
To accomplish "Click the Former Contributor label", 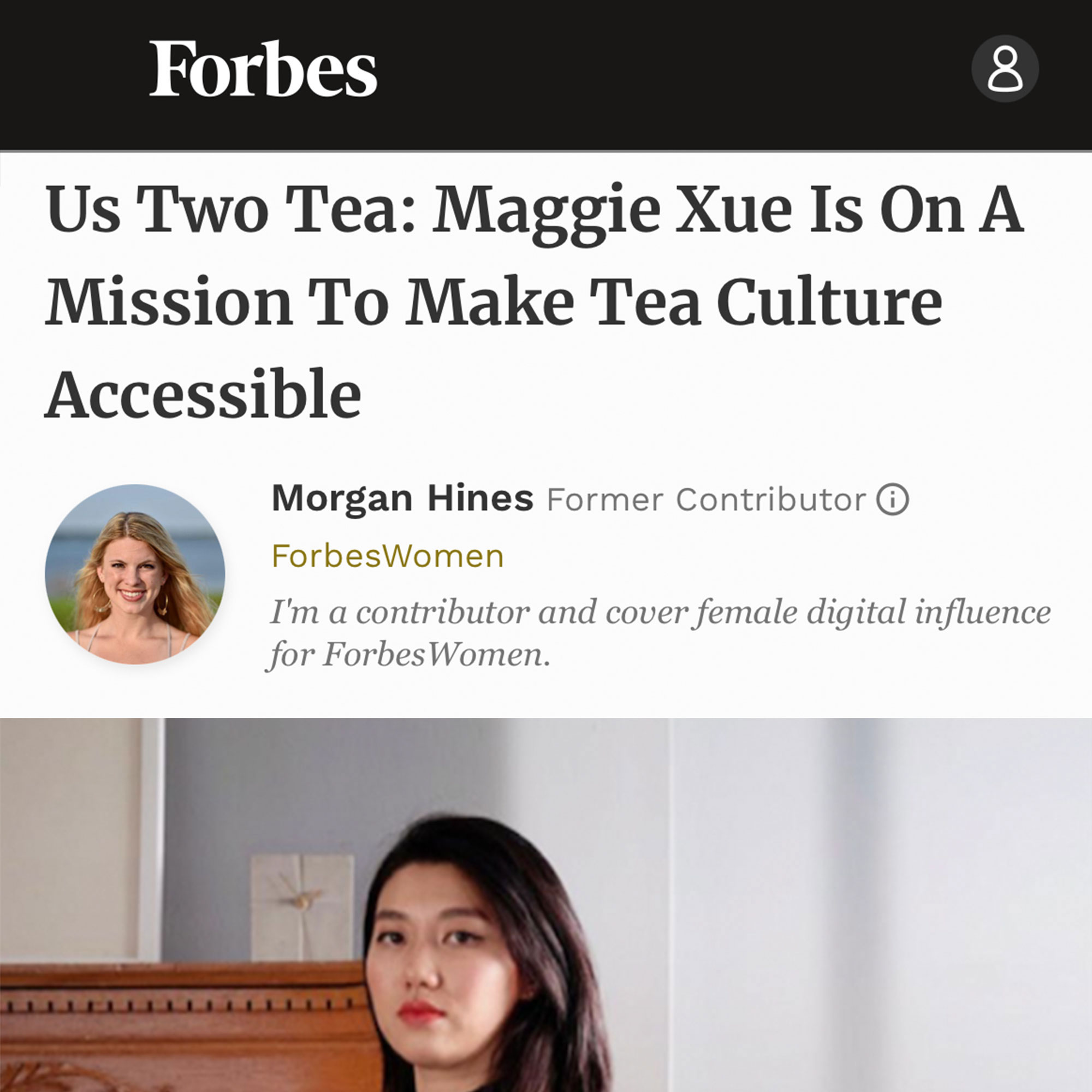I will tap(706, 499).
